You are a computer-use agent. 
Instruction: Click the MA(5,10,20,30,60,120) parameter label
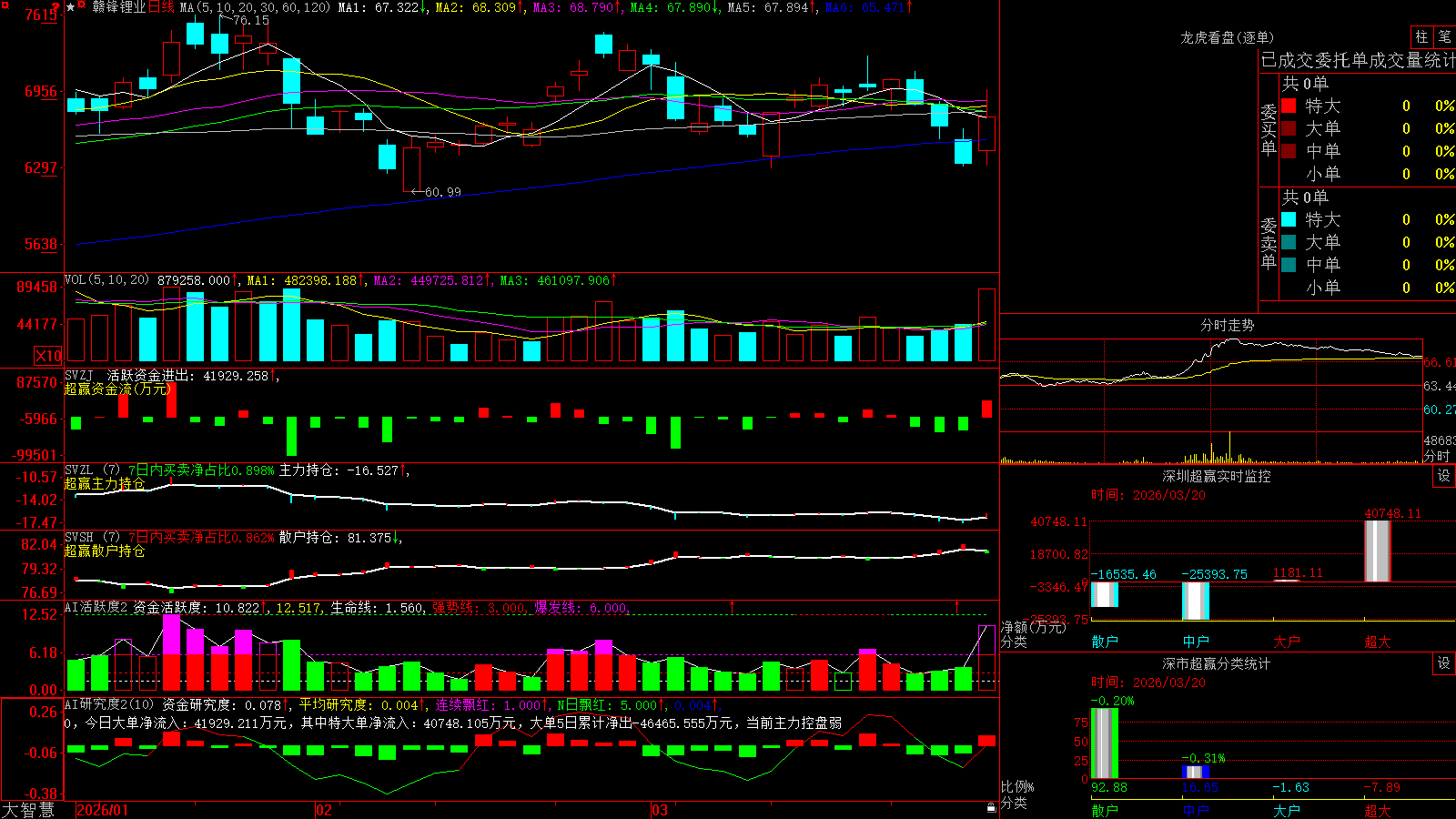coord(255,7)
